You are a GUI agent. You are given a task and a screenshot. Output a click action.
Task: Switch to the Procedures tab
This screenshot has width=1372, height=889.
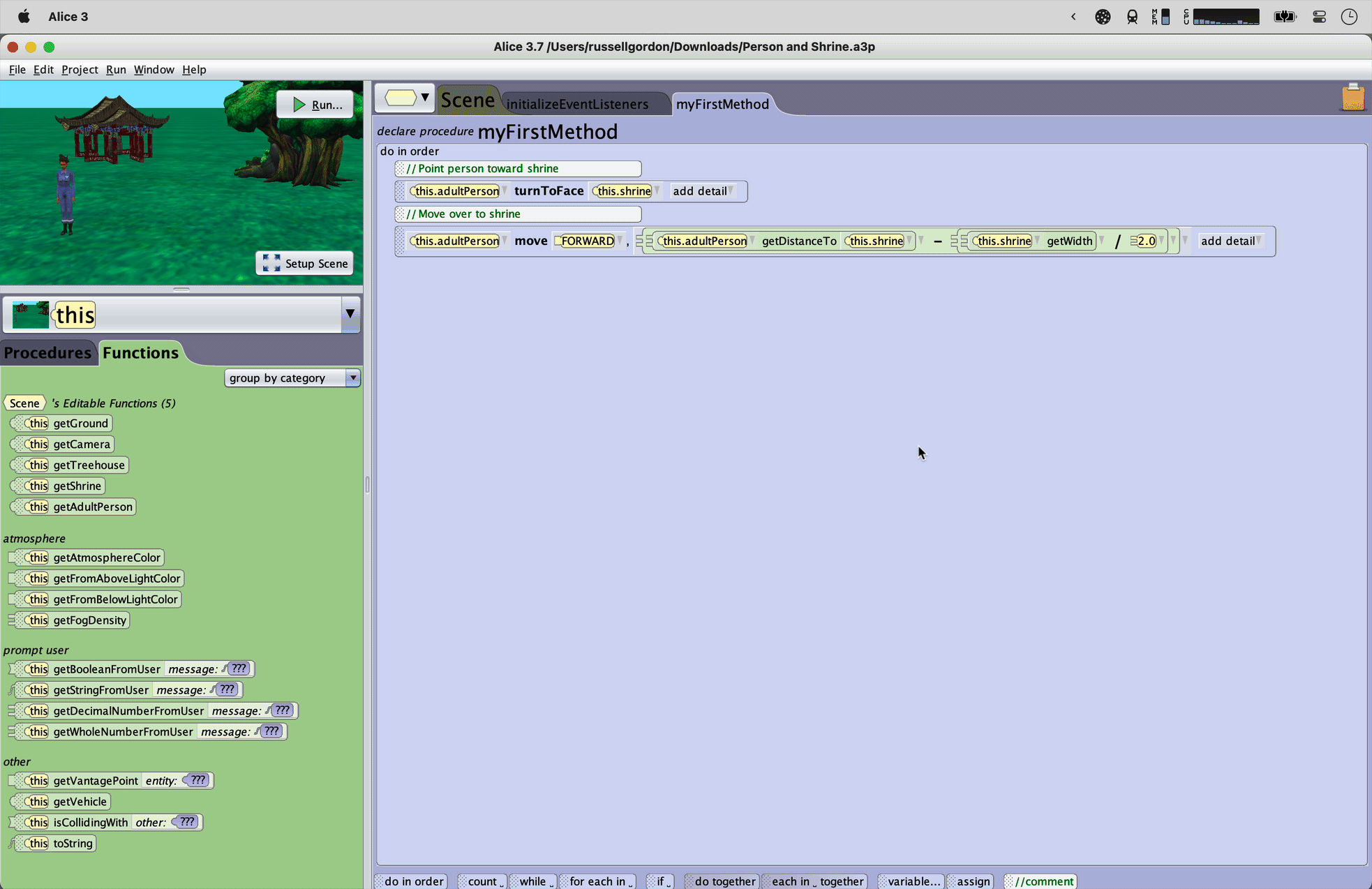(x=47, y=352)
